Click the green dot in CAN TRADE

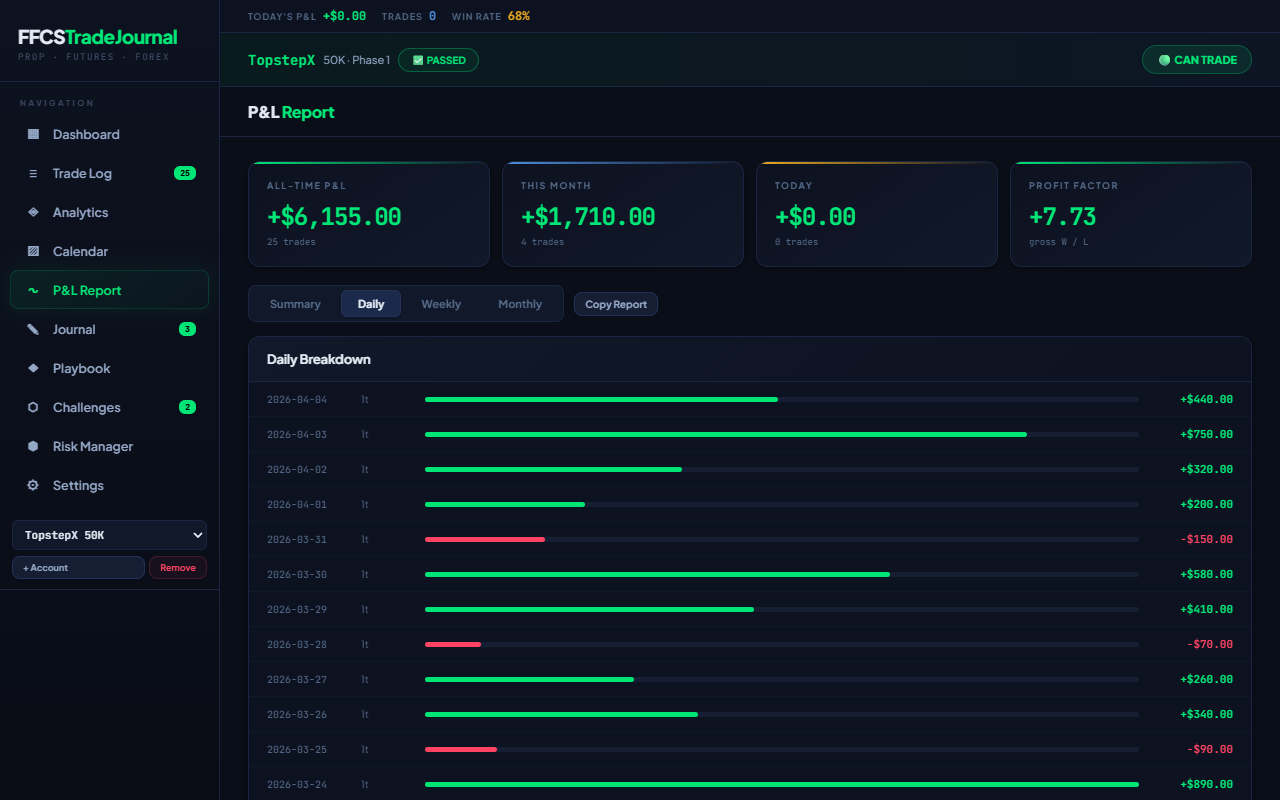[1164, 60]
